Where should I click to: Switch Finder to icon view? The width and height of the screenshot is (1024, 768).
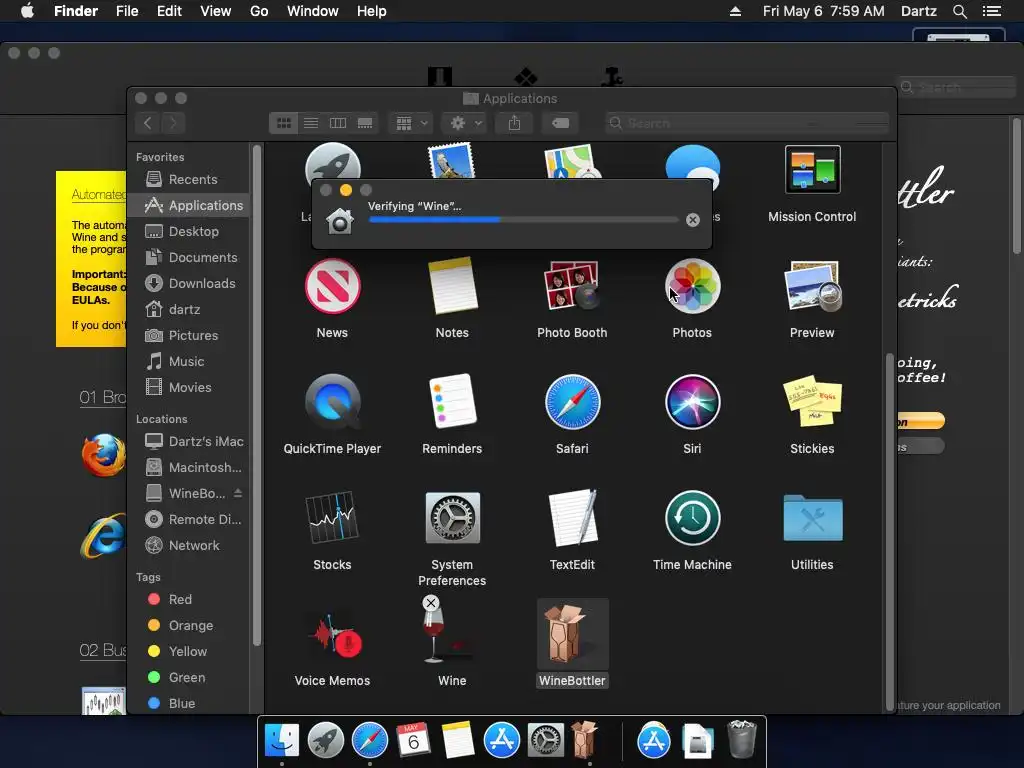click(283, 123)
